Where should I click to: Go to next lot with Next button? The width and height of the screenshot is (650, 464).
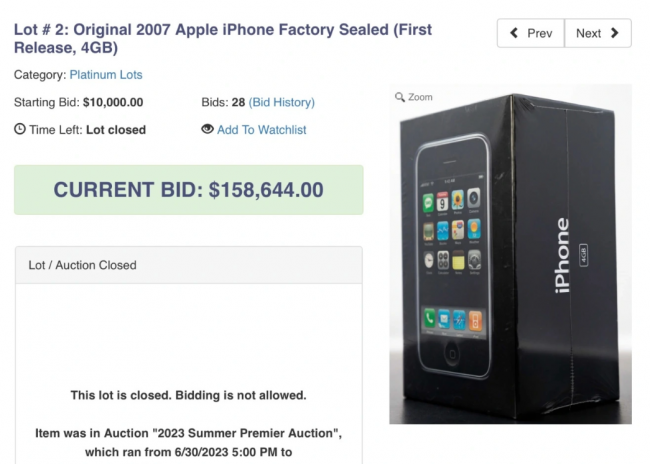pyautogui.click(x=598, y=33)
